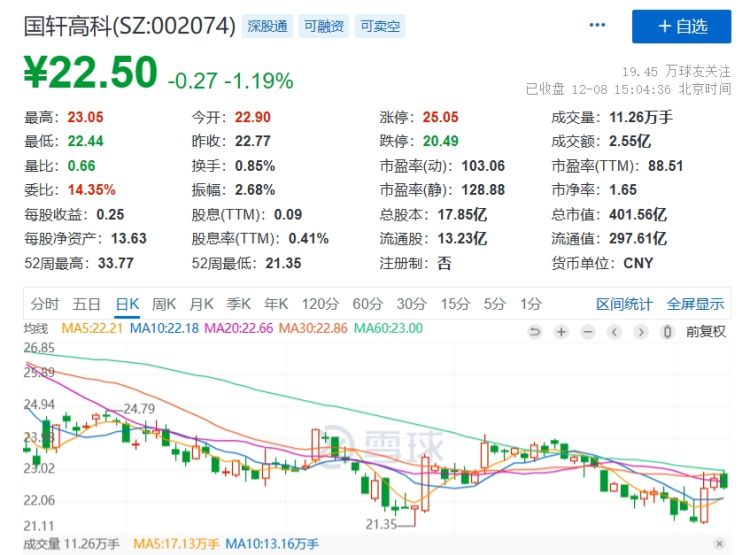Open 区间统计 range statistics link

click(624, 304)
